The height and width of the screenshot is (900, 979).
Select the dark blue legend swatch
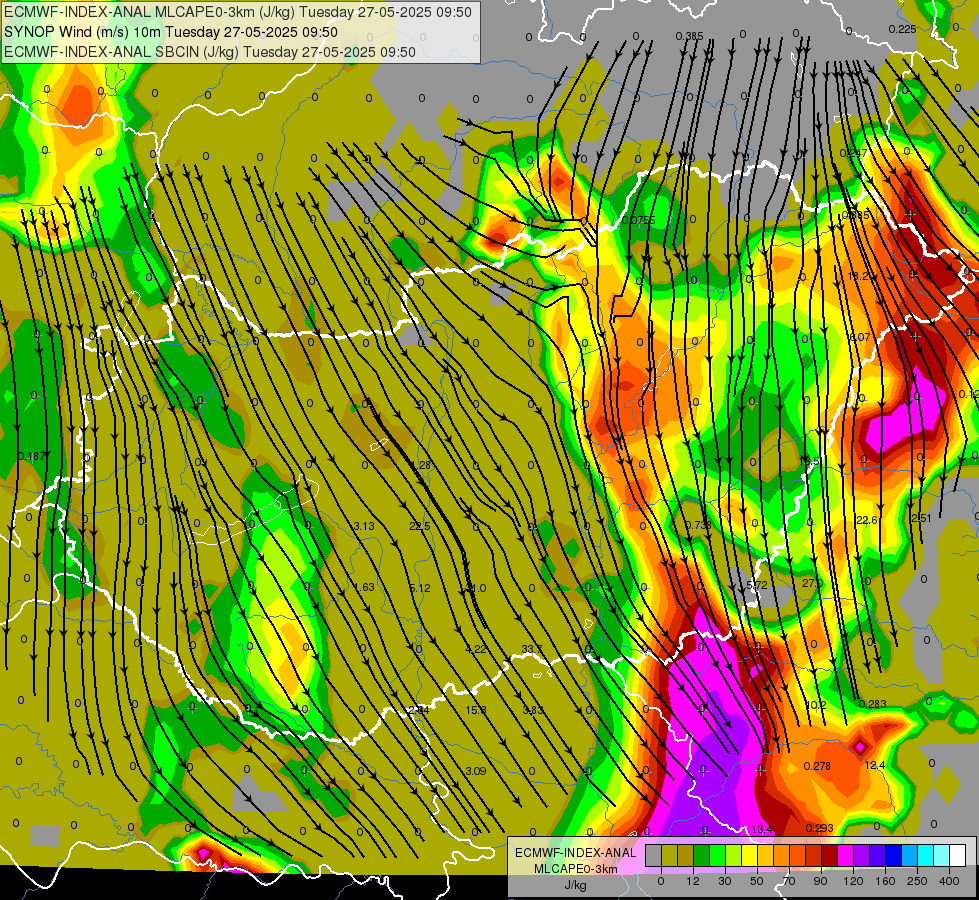(894, 855)
